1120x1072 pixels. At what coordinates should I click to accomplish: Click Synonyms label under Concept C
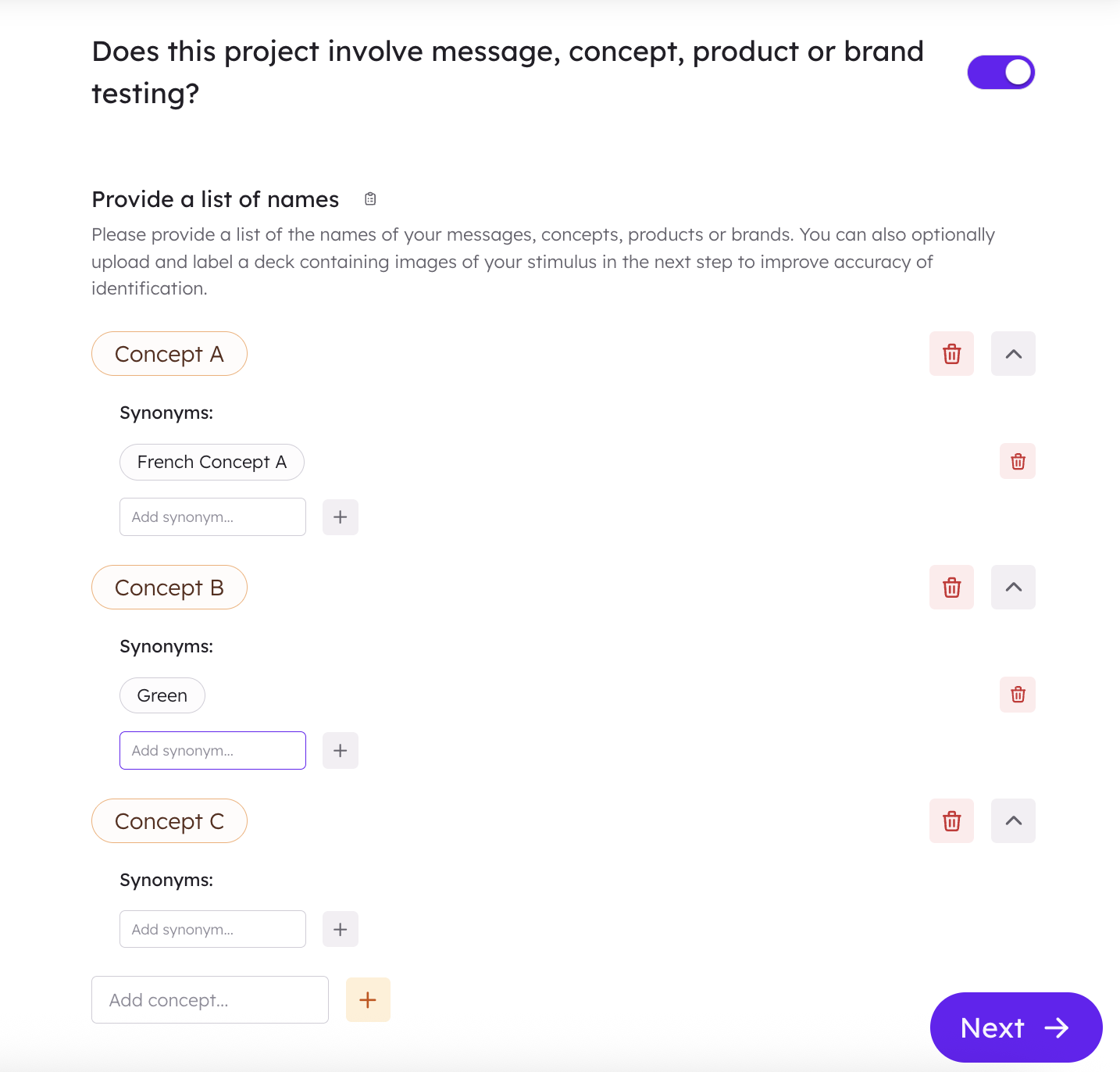click(166, 881)
